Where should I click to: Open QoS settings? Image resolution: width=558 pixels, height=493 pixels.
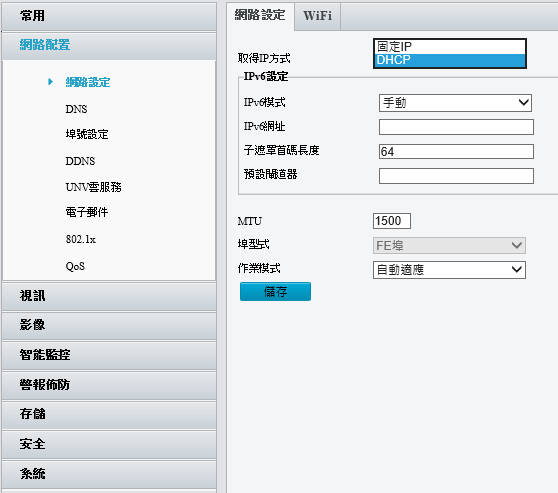75,266
